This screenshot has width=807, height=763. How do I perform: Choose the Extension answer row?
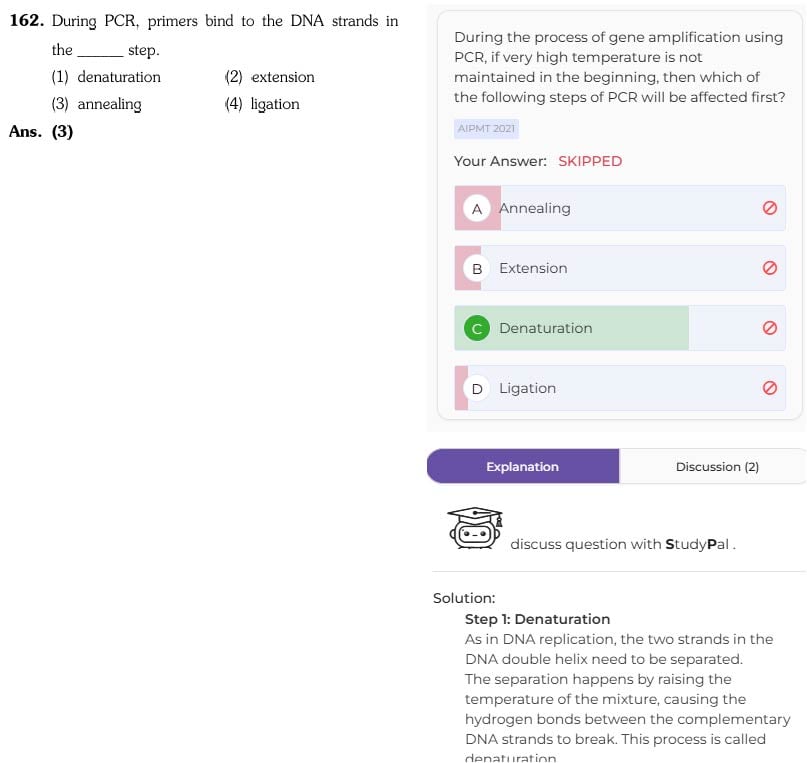tap(620, 268)
